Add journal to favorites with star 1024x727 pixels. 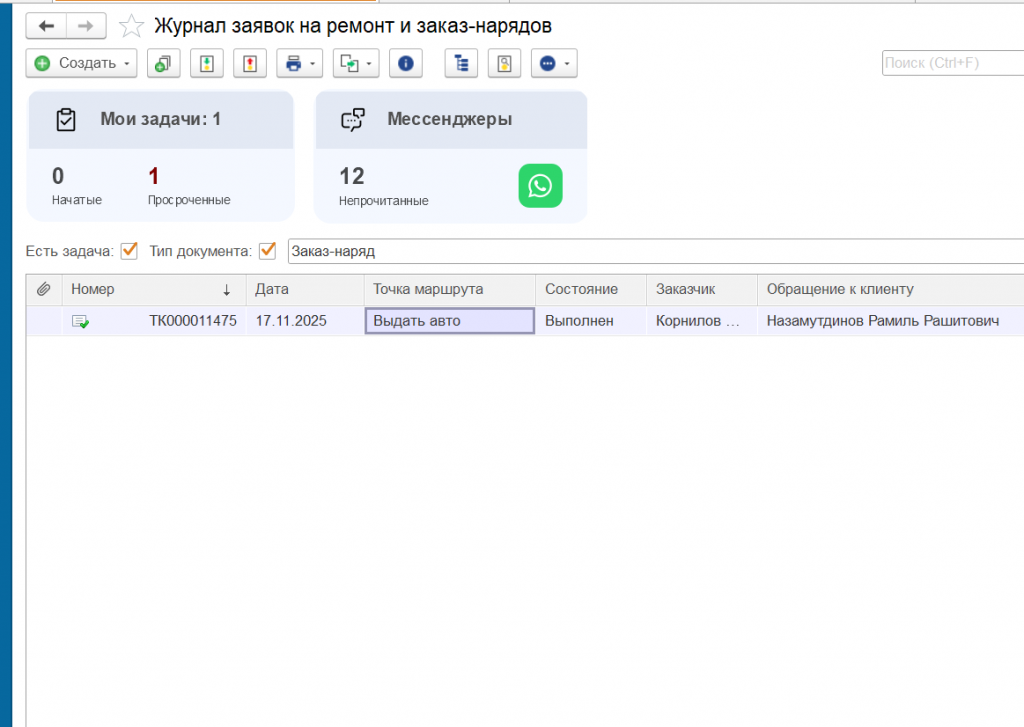click(131, 26)
